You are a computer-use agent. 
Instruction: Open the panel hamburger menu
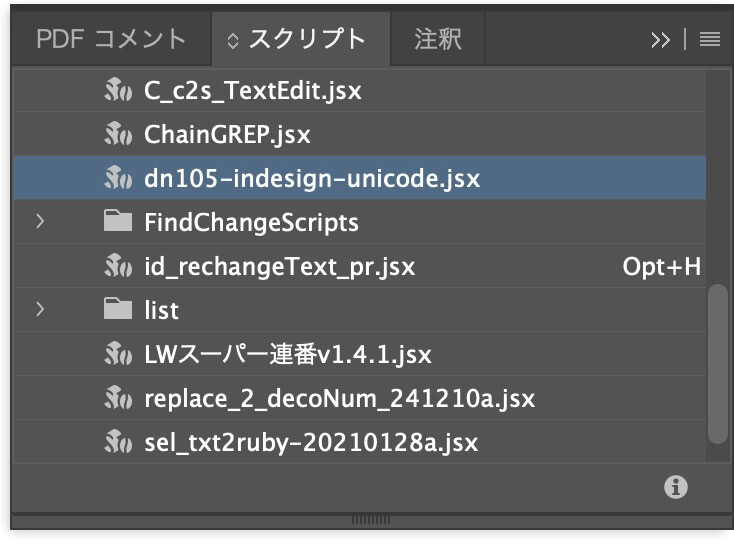[710, 40]
